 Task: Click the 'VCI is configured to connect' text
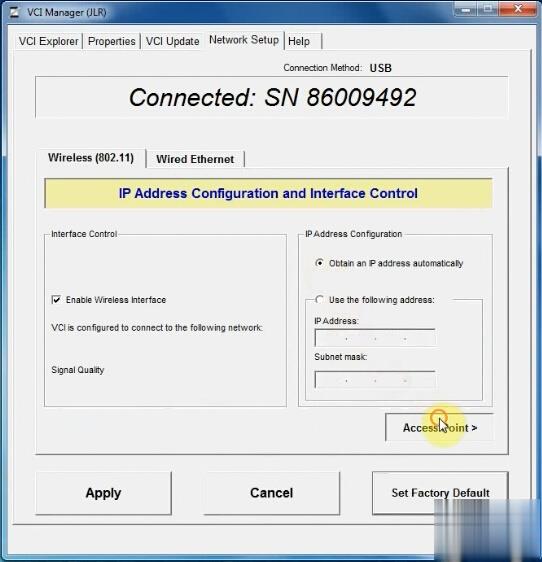(157, 328)
